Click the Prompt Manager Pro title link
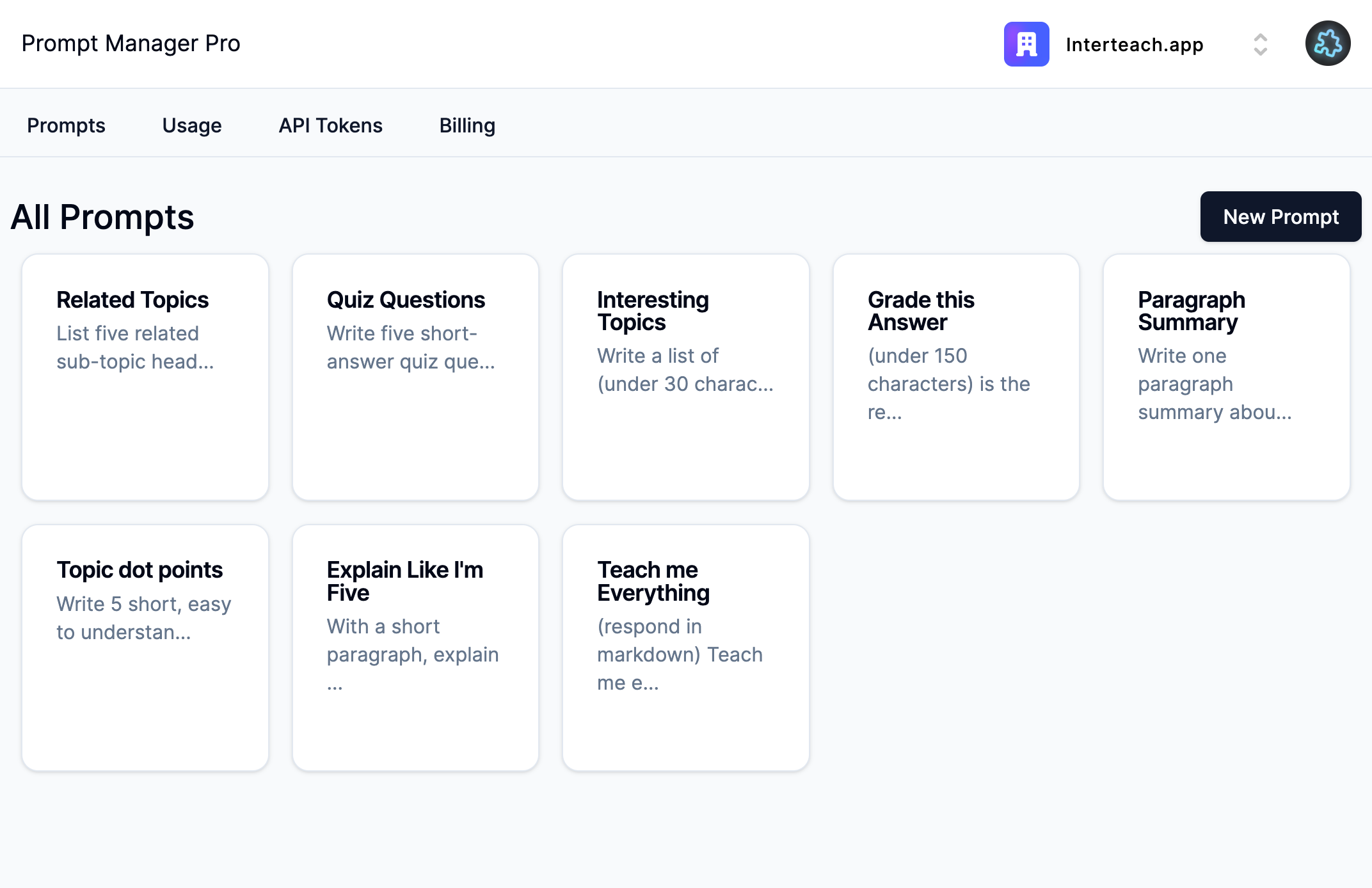The width and height of the screenshot is (1372, 888). coord(131,44)
